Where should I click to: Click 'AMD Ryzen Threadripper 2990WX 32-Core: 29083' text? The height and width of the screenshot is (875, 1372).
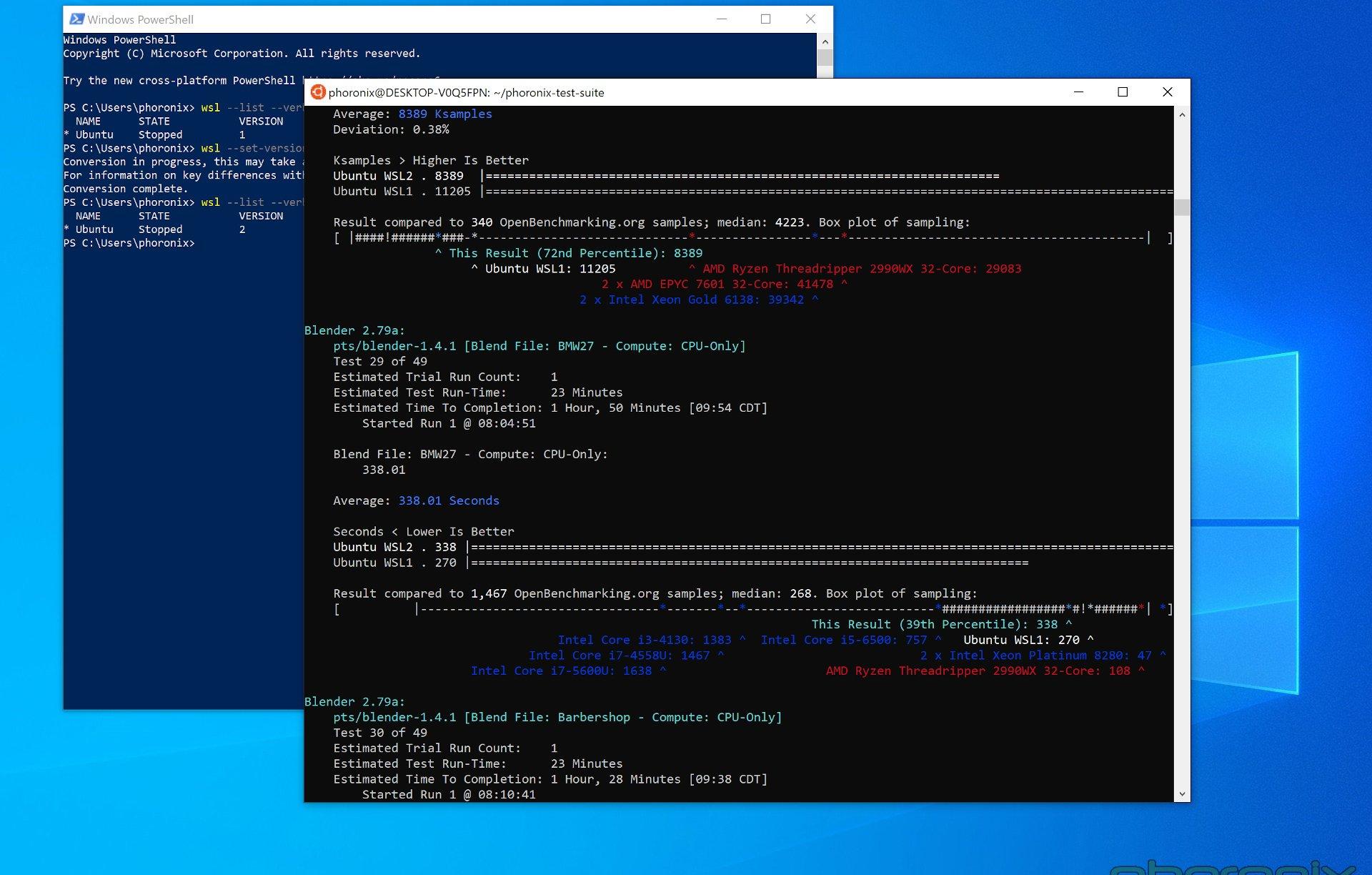tap(862, 269)
